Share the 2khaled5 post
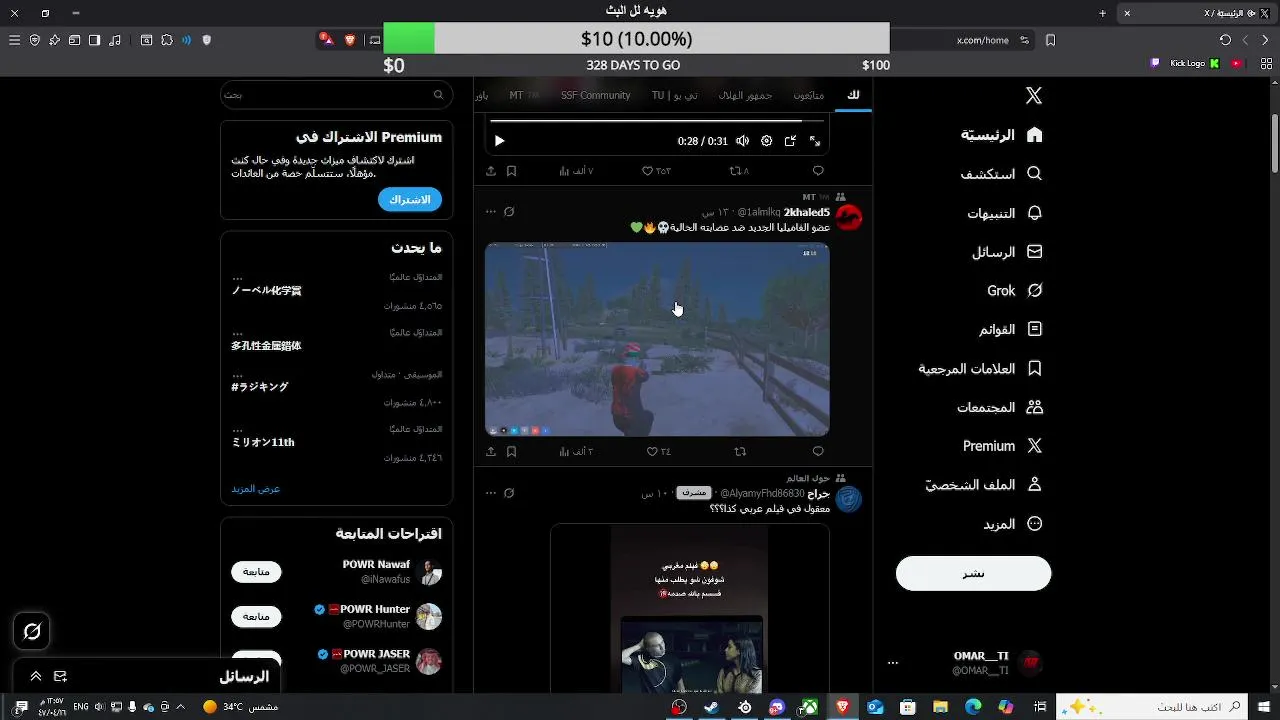Screen dimensions: 1280x720 [x=491, y=452]
